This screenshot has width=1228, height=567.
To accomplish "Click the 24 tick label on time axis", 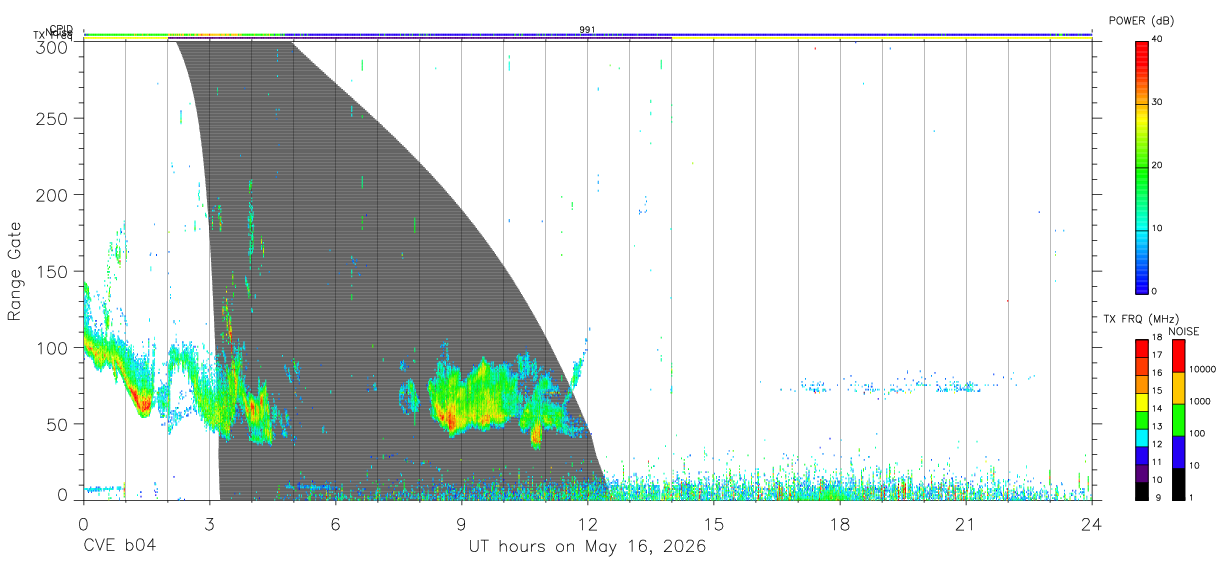I will click(1091, 523).
